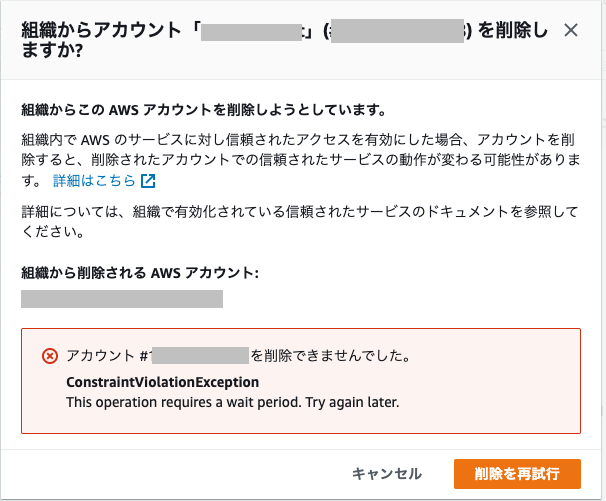Click the redacted account ID in parentheses
606x501 pixels.
(397, 31)
